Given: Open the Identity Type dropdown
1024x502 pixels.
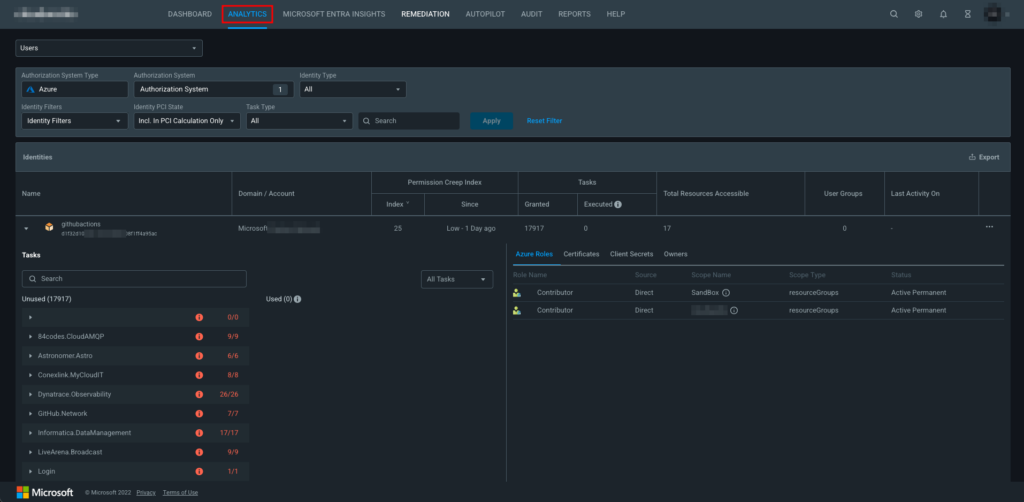Looking at the screenshot, I should click(x=353, y=89).
